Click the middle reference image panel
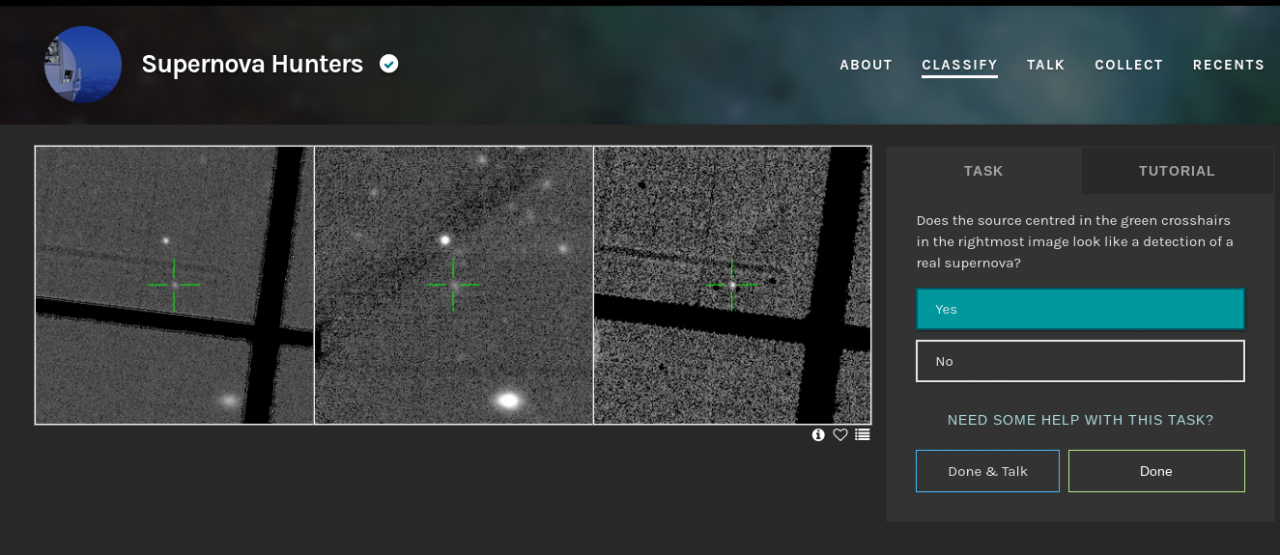The image size is (1280, 555). tap(454, 285)
